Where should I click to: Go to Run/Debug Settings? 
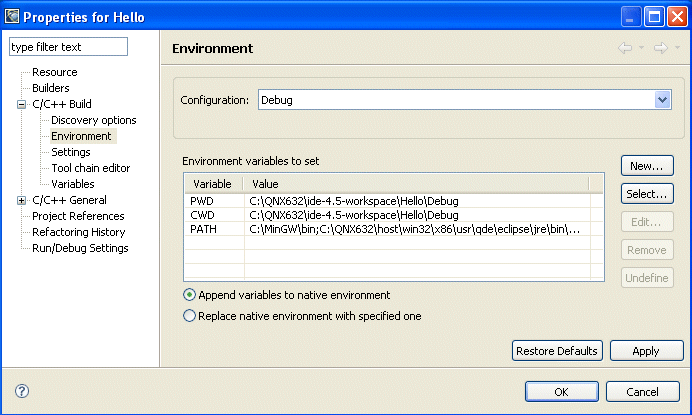click(80, 248)
